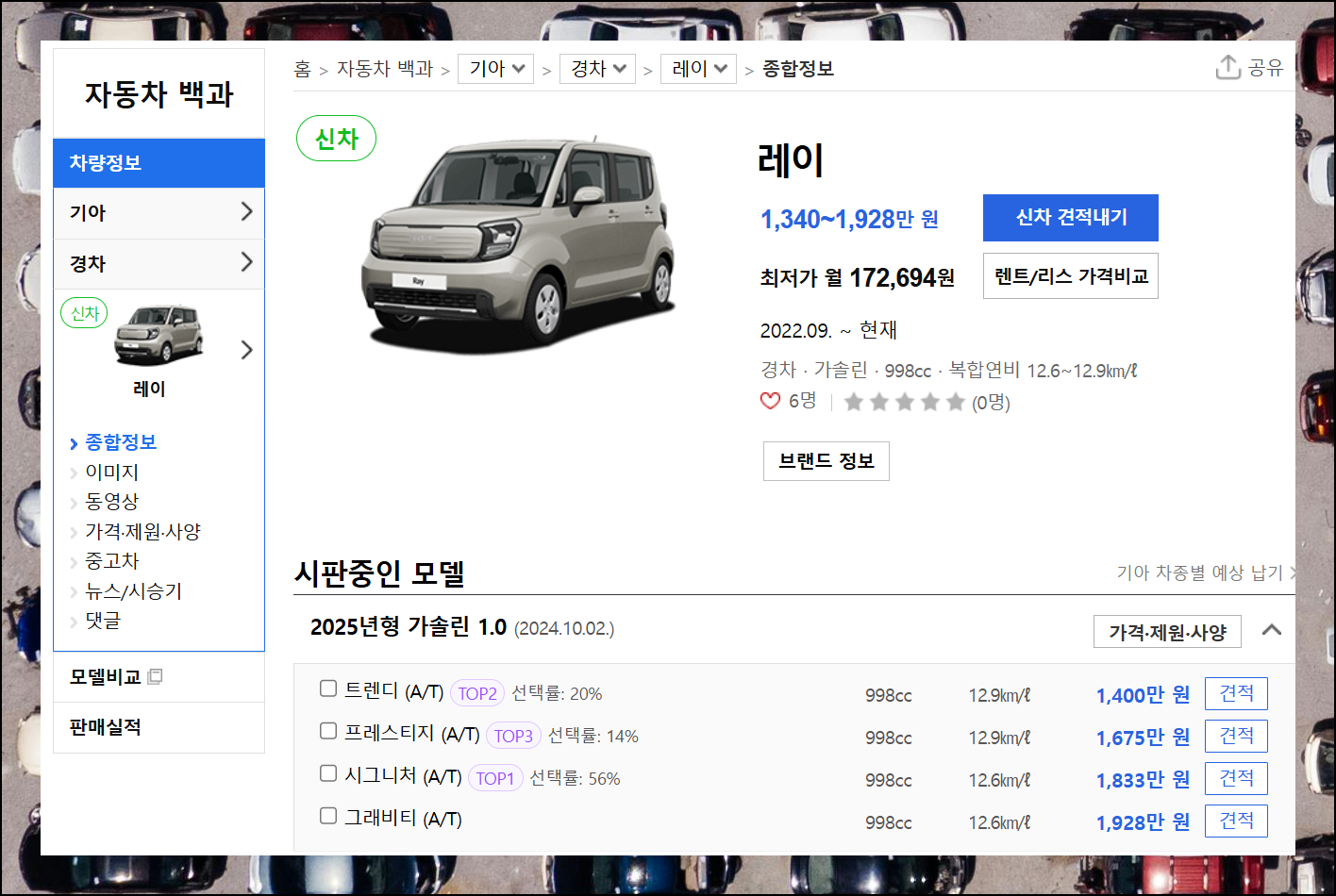Open 댓글 in the sidebar menu

click(103, 621)
